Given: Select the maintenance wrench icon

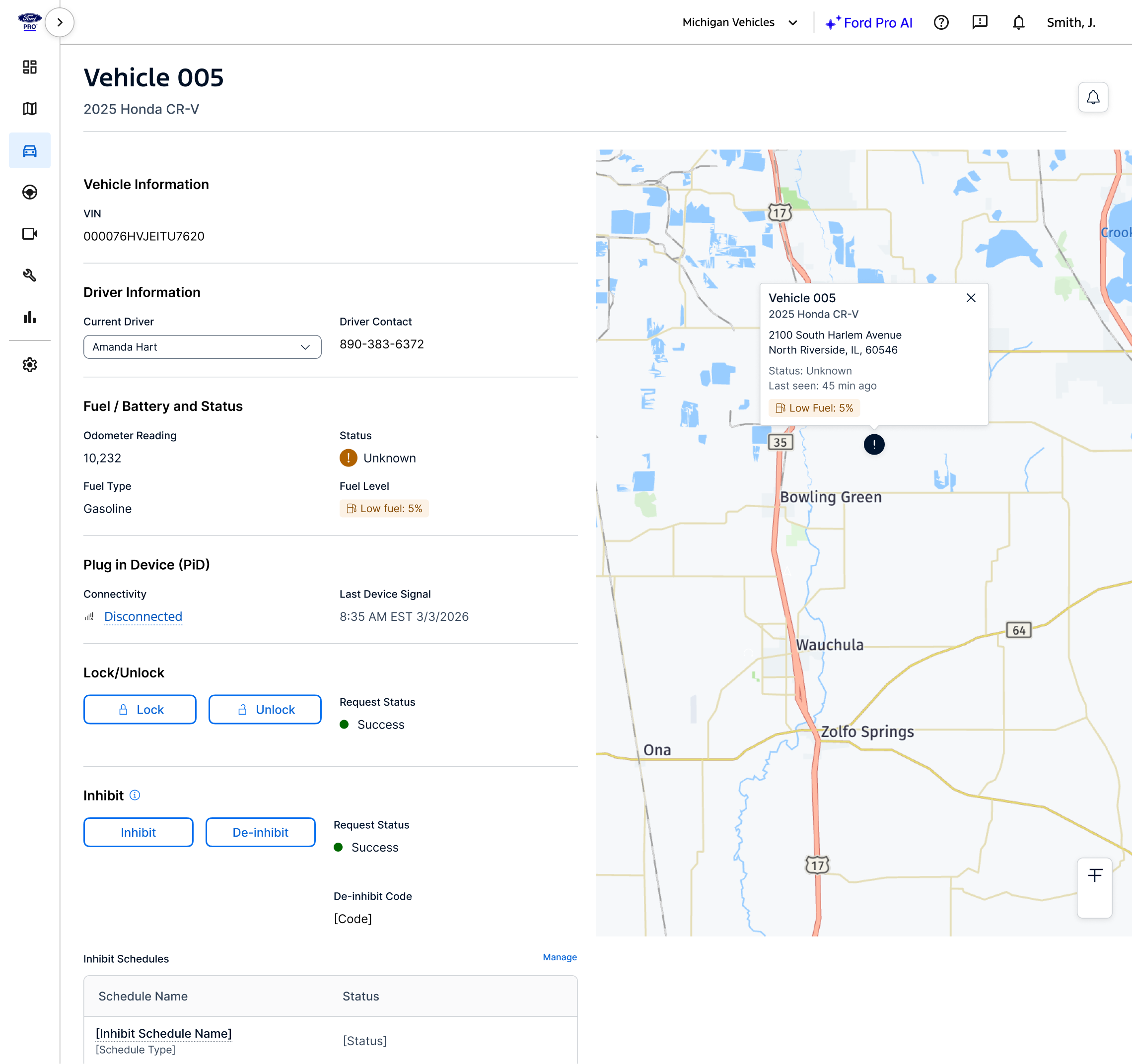Looking at the screenshot, I should coord(30,275).
